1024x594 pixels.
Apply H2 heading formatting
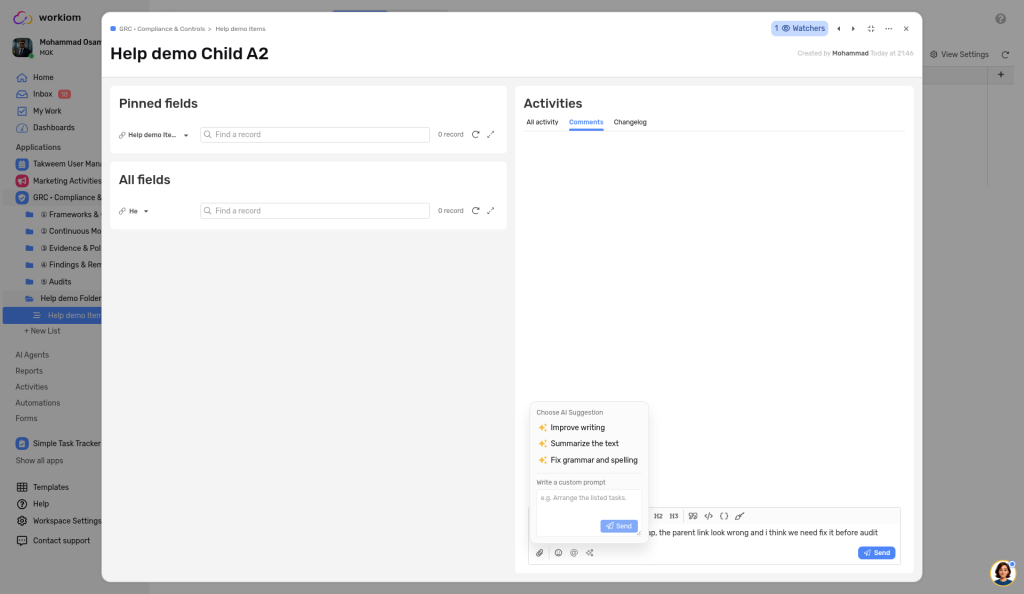[x=658, y=516]
